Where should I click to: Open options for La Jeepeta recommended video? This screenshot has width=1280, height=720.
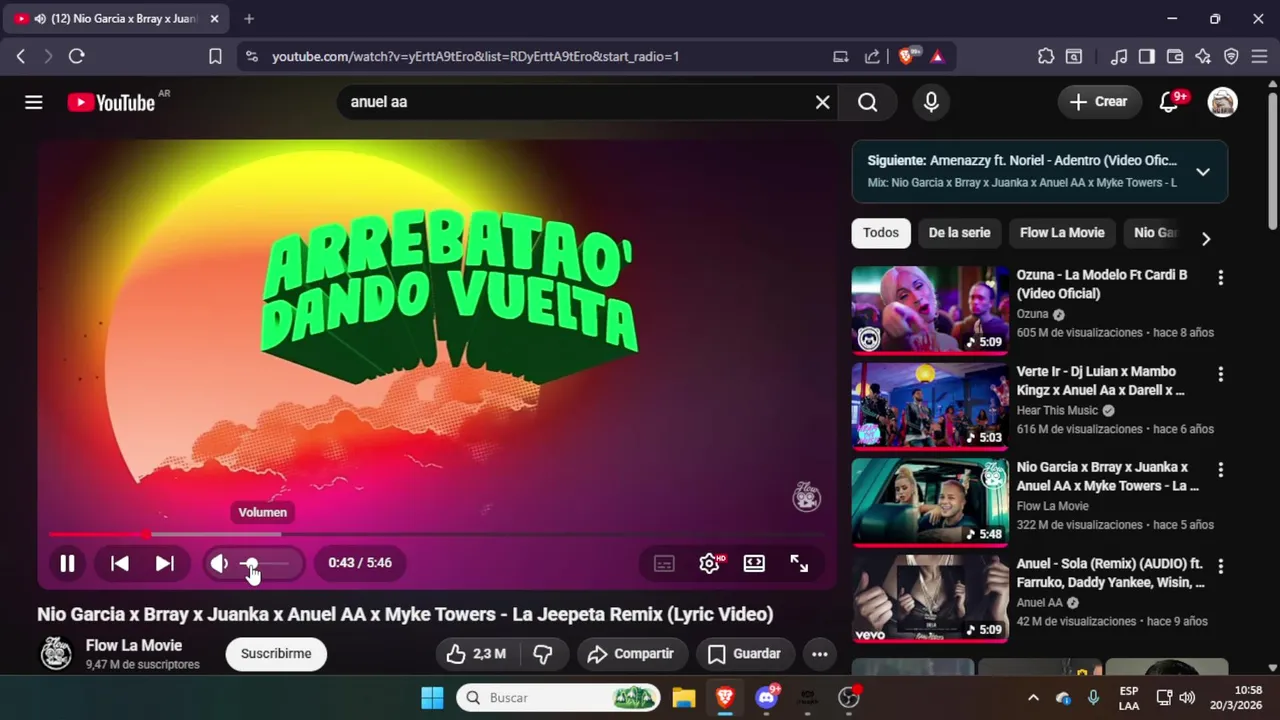pyautogui.click(x=1220, y=470)
